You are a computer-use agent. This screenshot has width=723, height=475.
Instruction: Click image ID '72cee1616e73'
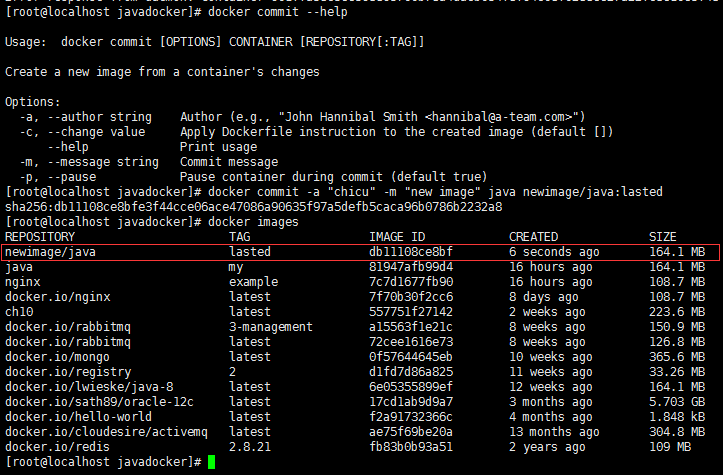pos(411,342)
